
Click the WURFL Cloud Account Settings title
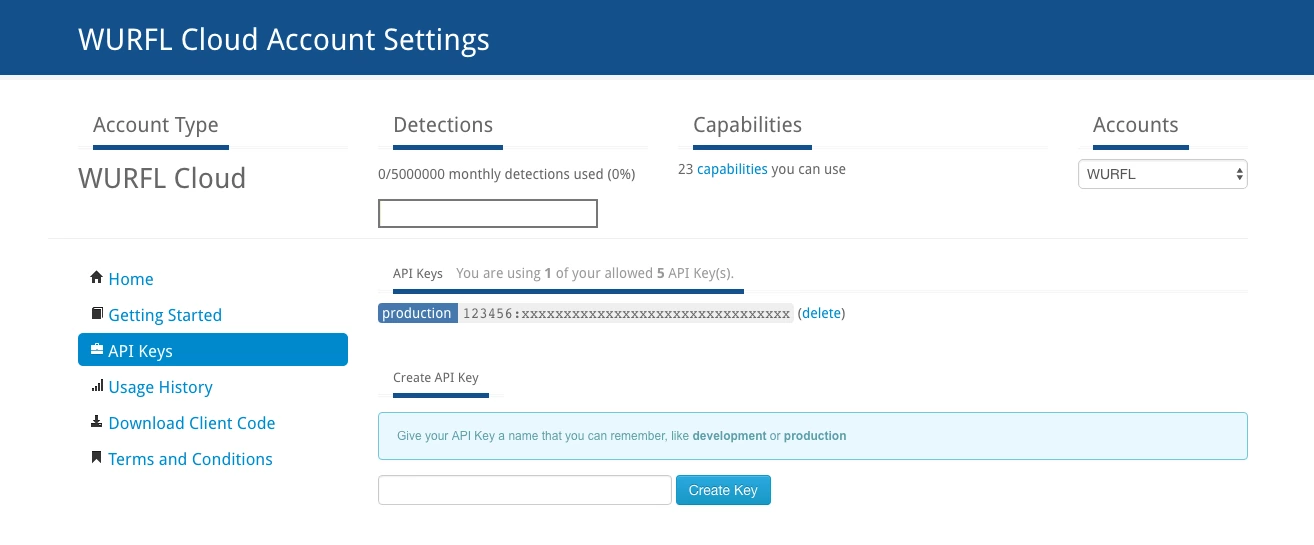click(284, 39)
